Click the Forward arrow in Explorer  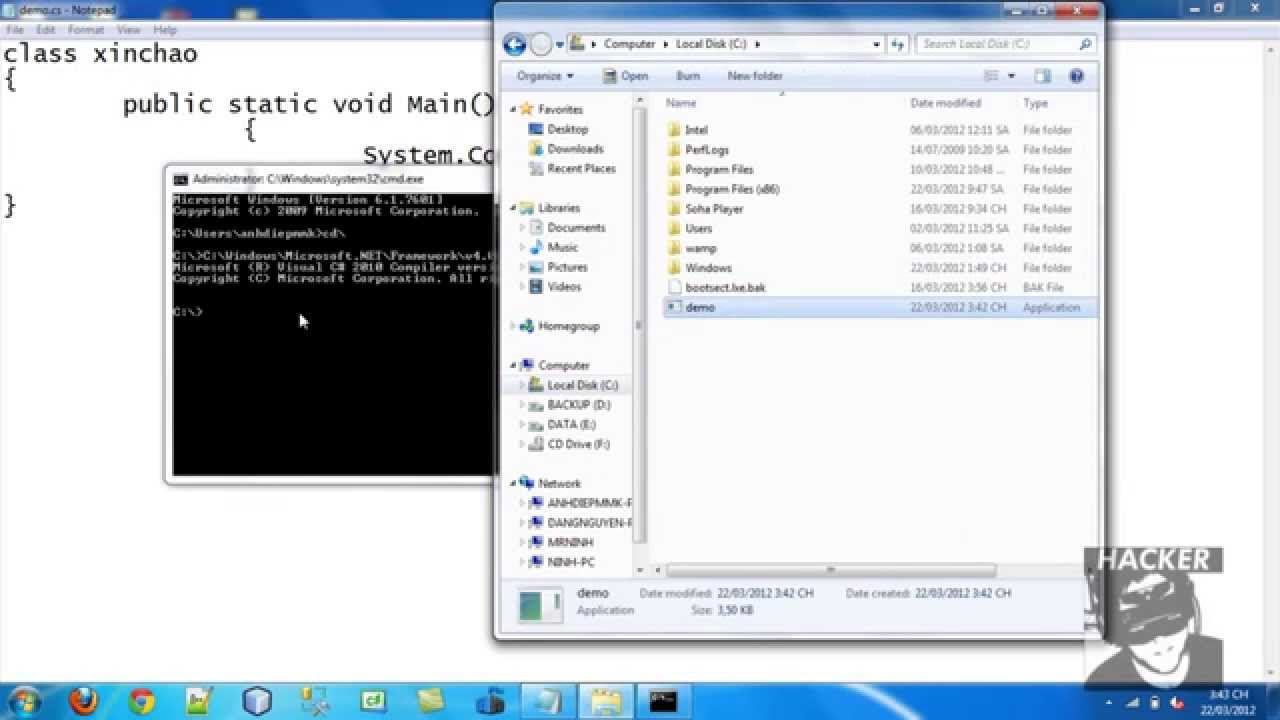pyautogui.click(x=541, y=44)
